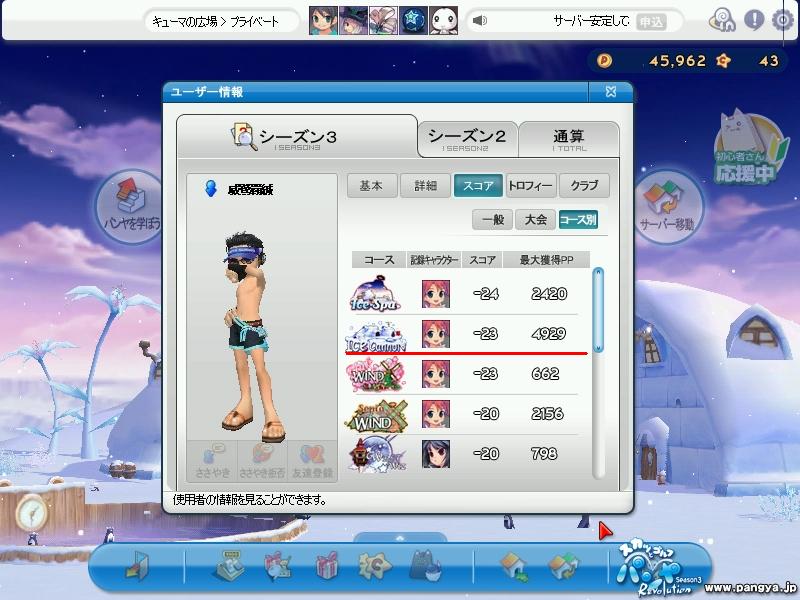Close the ユーザー情報 window
The width and height of the screenshot is (800, 600).
pyautogui.click(x=611, y=91)
